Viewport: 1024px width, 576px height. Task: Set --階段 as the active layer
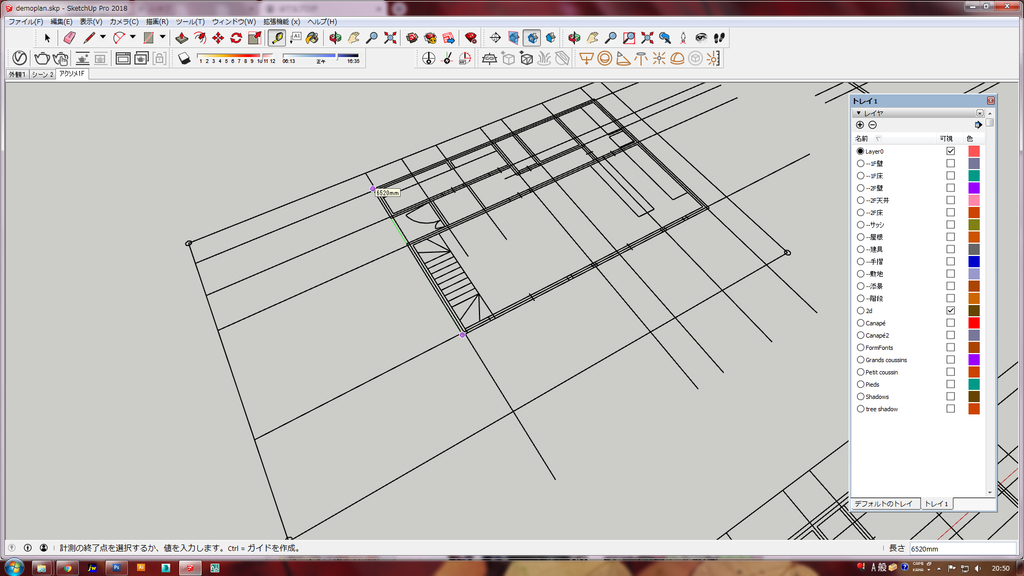860,298
